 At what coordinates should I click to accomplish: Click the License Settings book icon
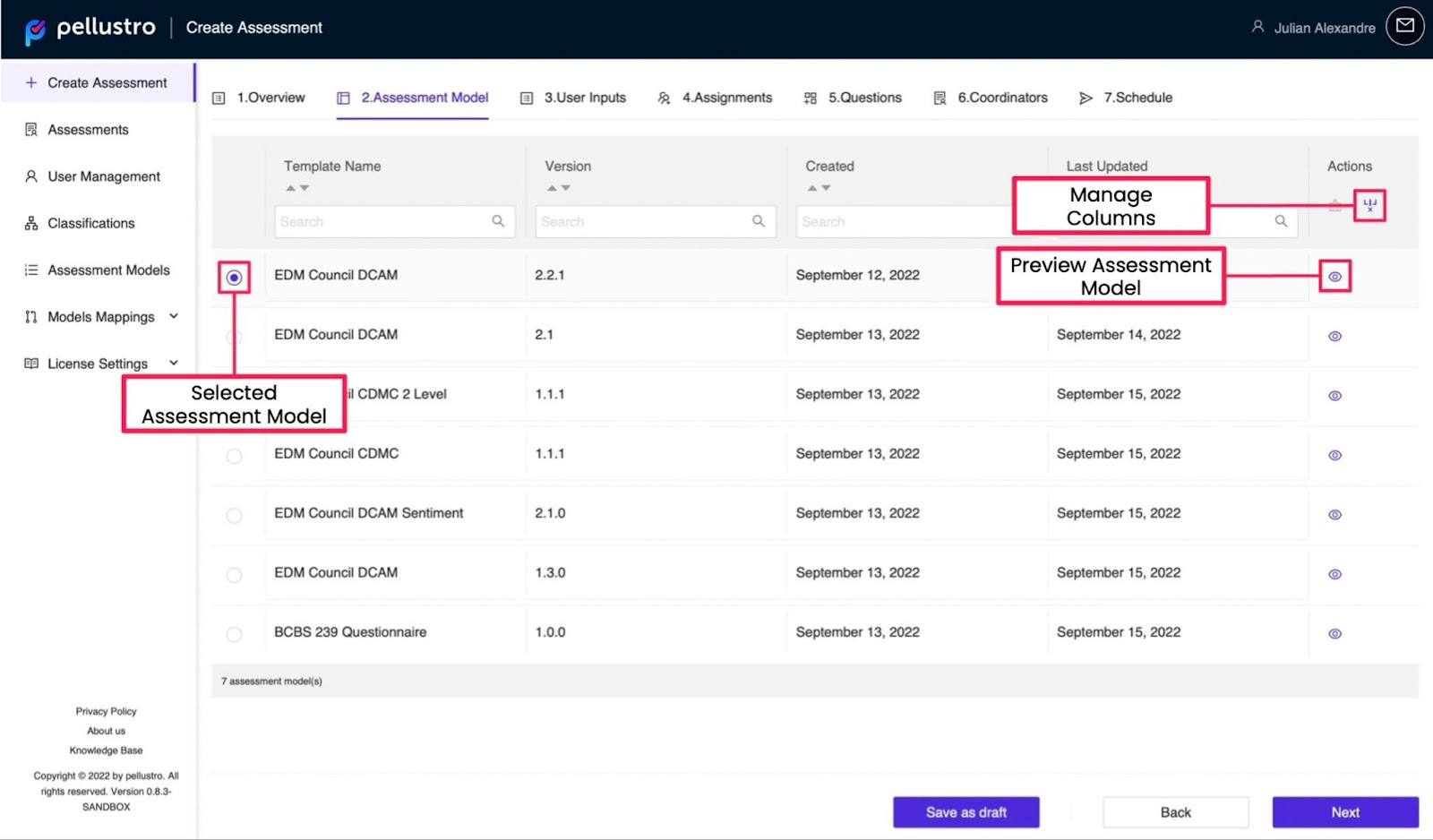pos(31,364)
